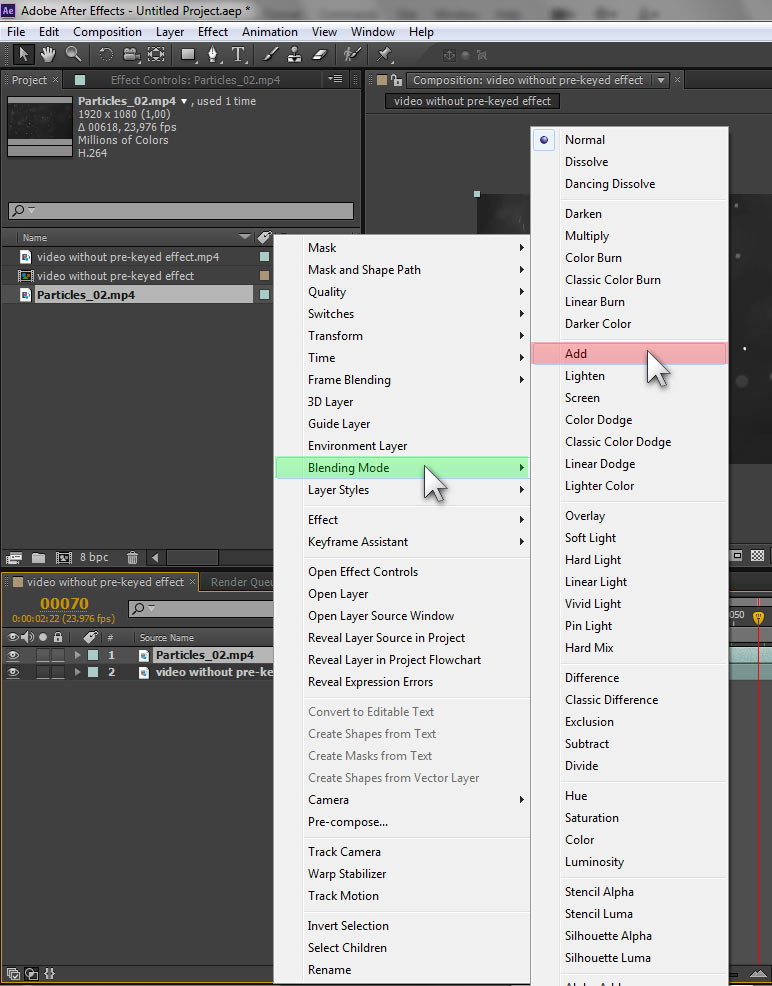This screenshot has height=986, width=772.
Task: Select the Unified Camera tool
Action: click(131, 55)
